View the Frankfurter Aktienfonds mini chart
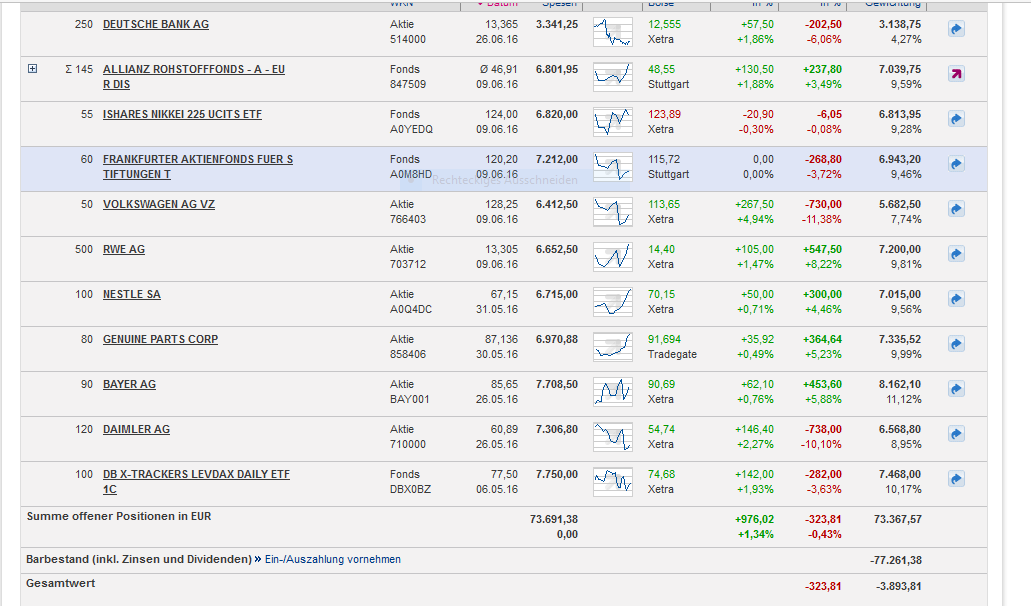This screenshot has height=606, width=1031. [x=613, y=167]
